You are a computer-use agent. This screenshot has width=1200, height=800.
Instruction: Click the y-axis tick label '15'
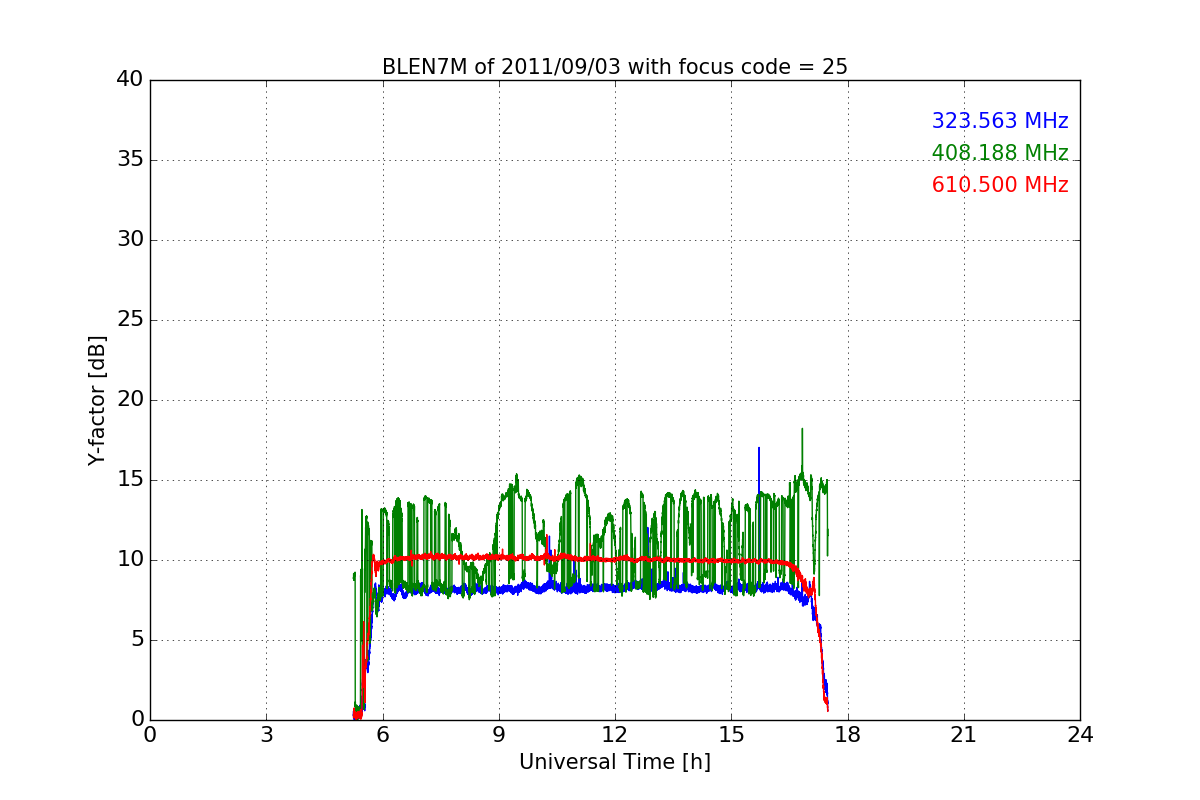130,480
